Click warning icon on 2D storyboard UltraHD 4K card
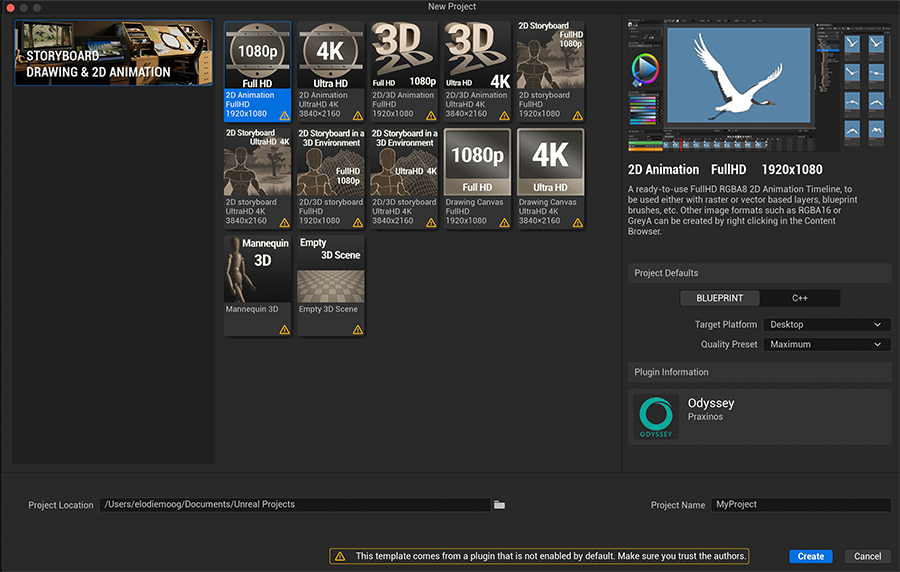This screenshot has width=900, height=572. pyautogui.click(x=284, y=223)
